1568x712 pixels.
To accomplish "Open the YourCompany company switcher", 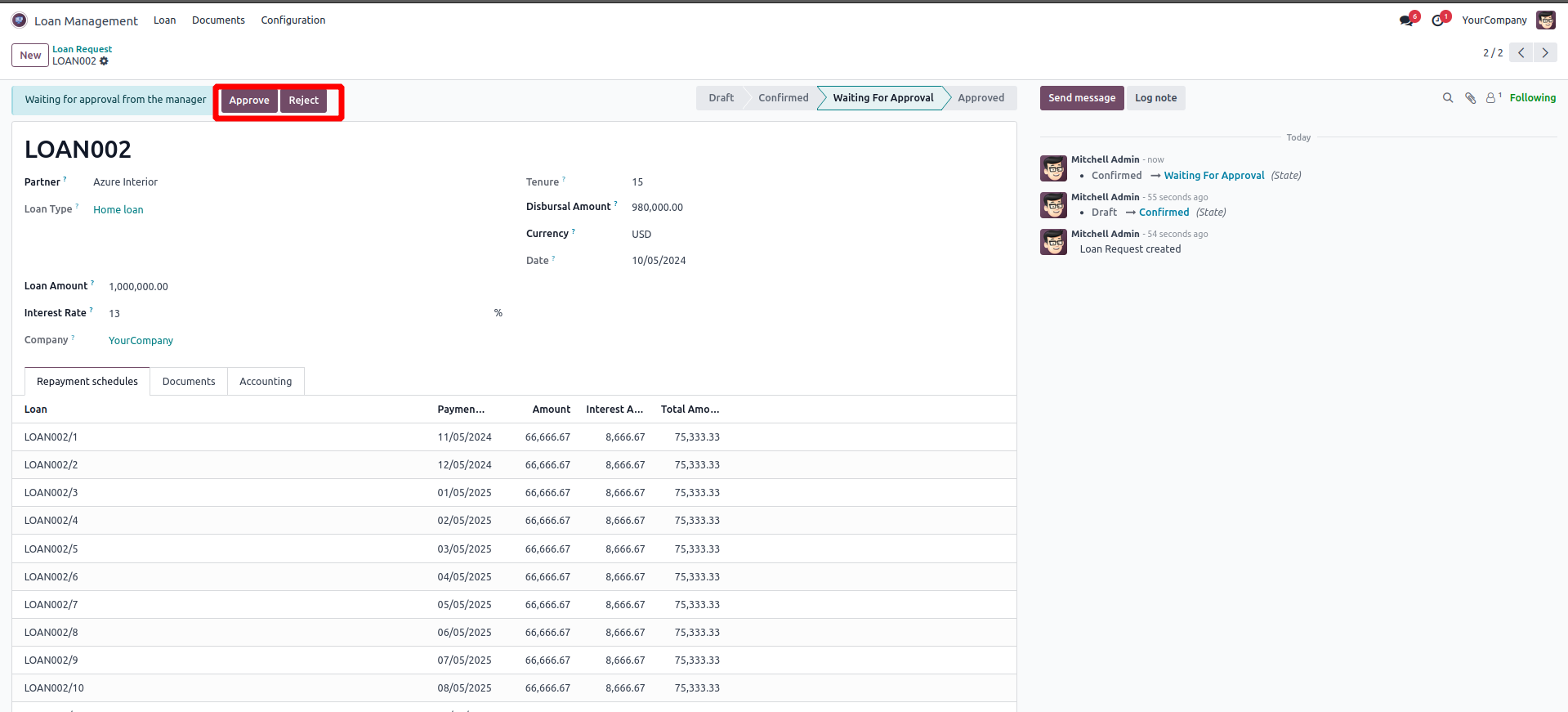I will (x=1494, y=20).
